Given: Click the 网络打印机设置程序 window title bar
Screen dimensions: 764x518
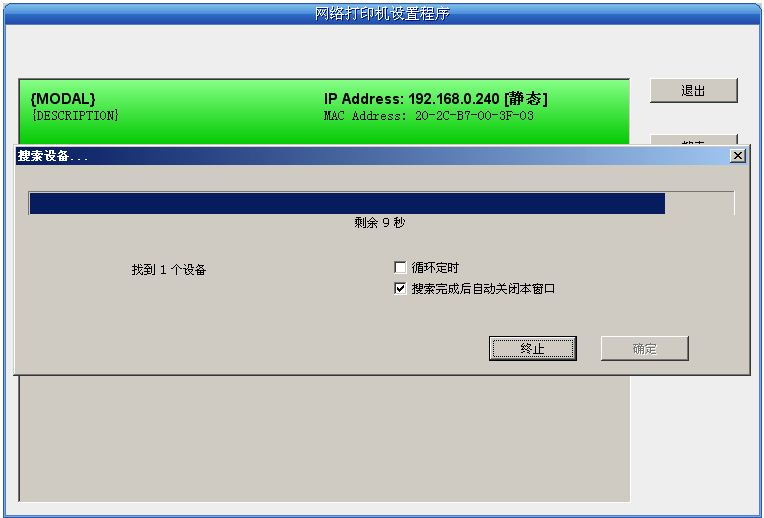Looking at the screenshot, I should pos(382,14).
